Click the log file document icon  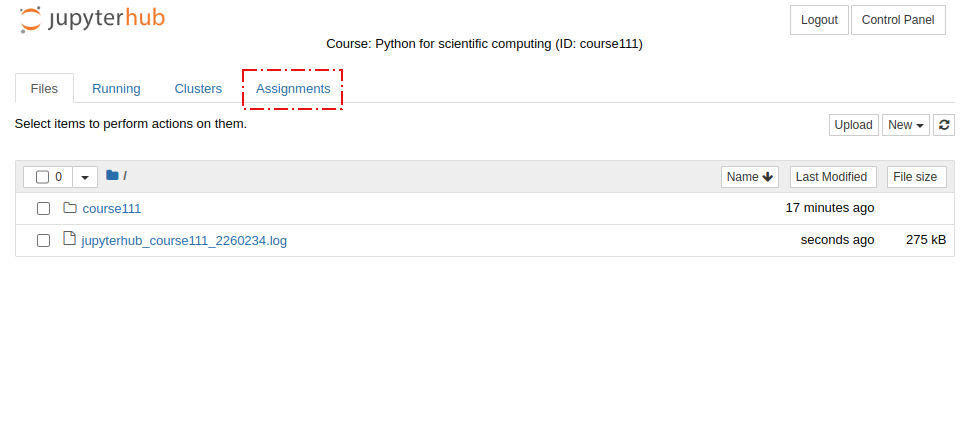70,239
